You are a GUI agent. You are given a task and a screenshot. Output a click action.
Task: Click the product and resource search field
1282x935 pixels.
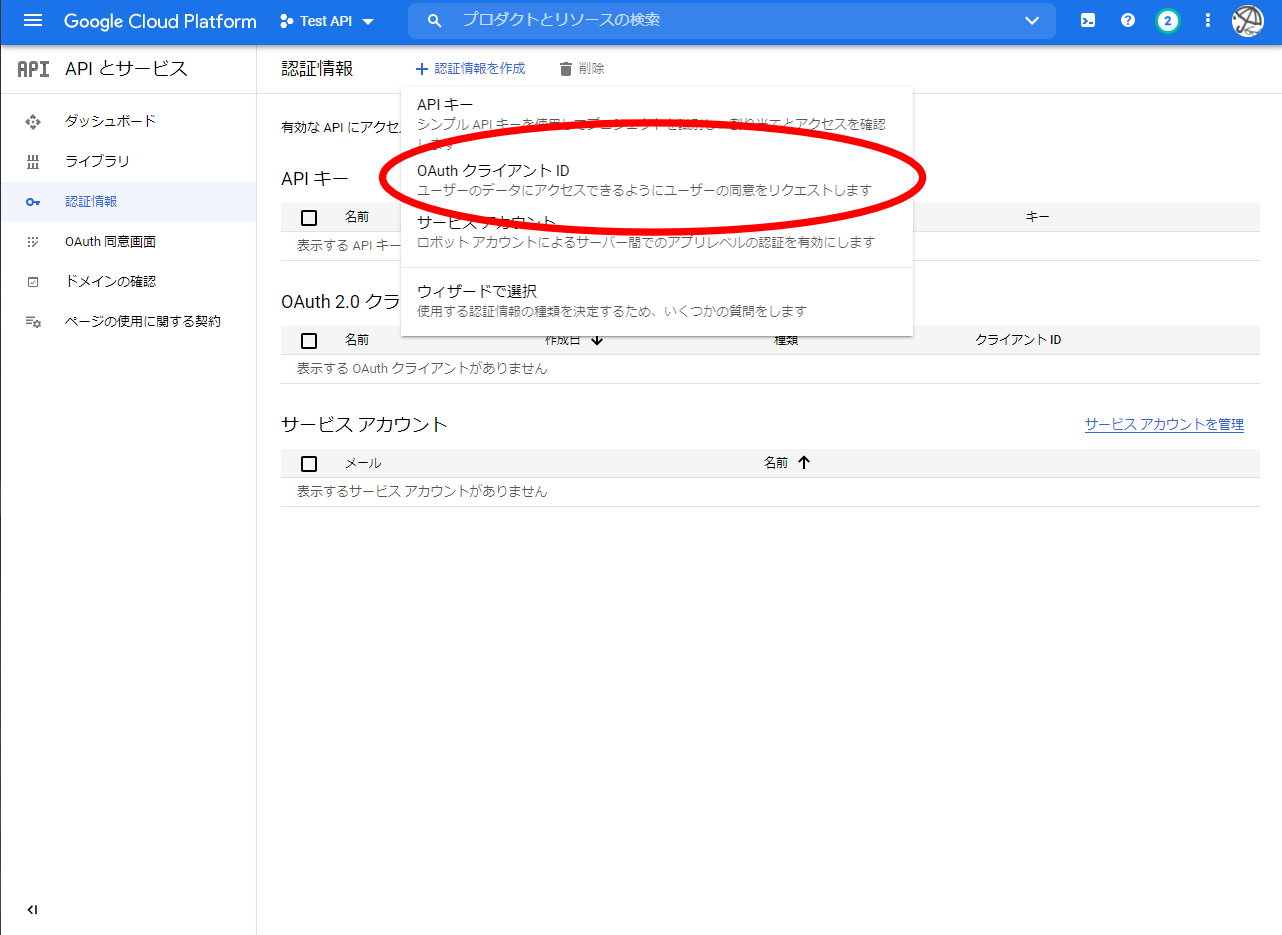(x=730, y=20)
